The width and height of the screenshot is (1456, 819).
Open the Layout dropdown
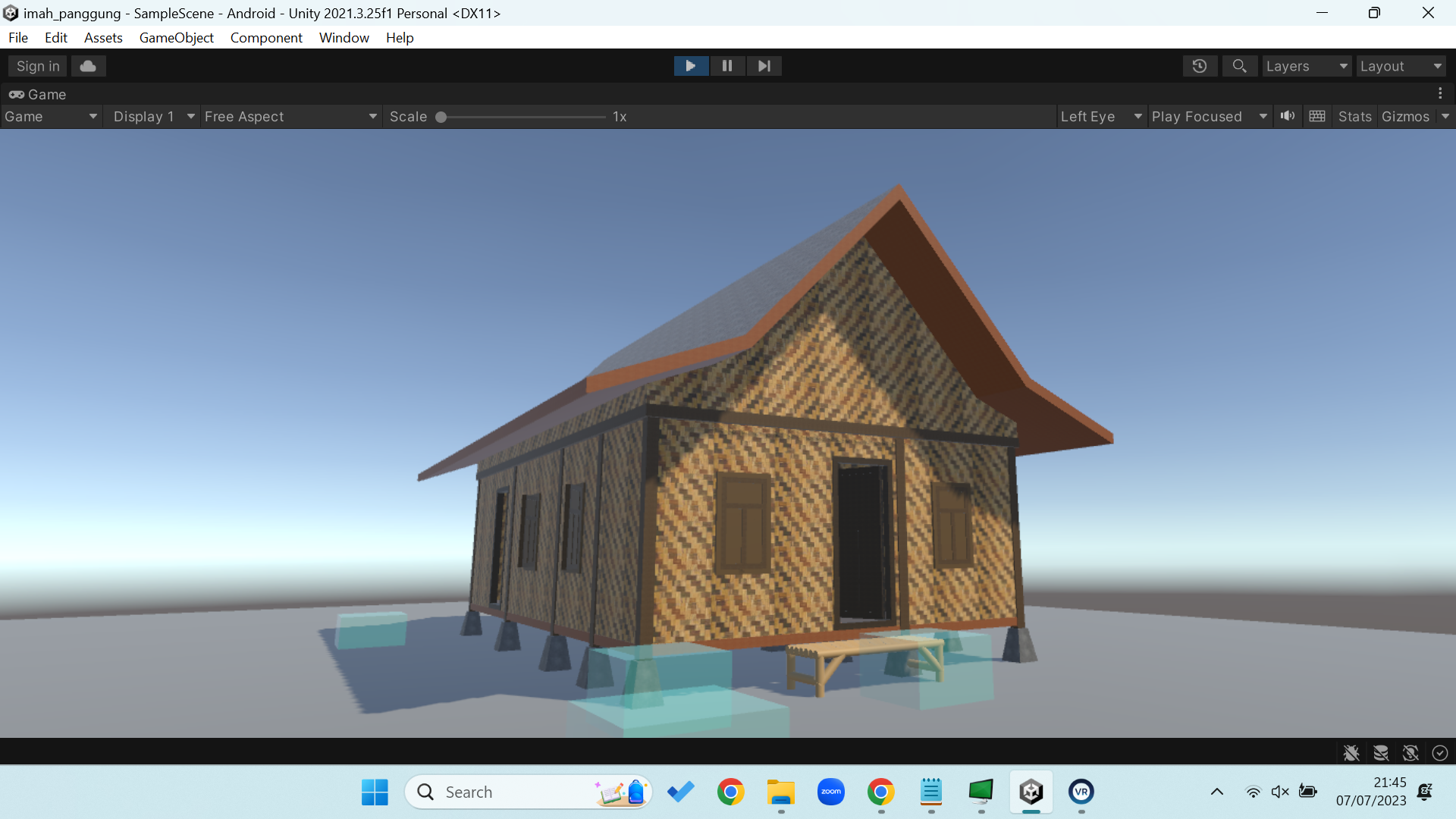[x=1400, y=66]
